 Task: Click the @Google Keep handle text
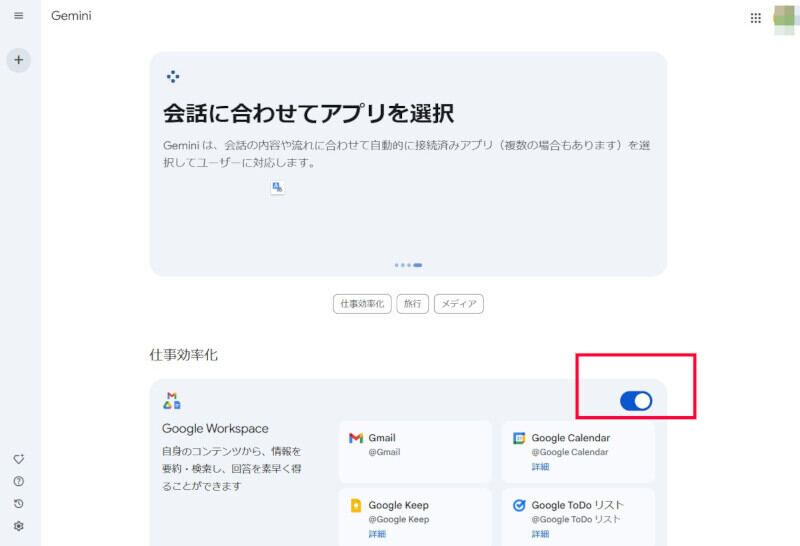click(398, 519)
